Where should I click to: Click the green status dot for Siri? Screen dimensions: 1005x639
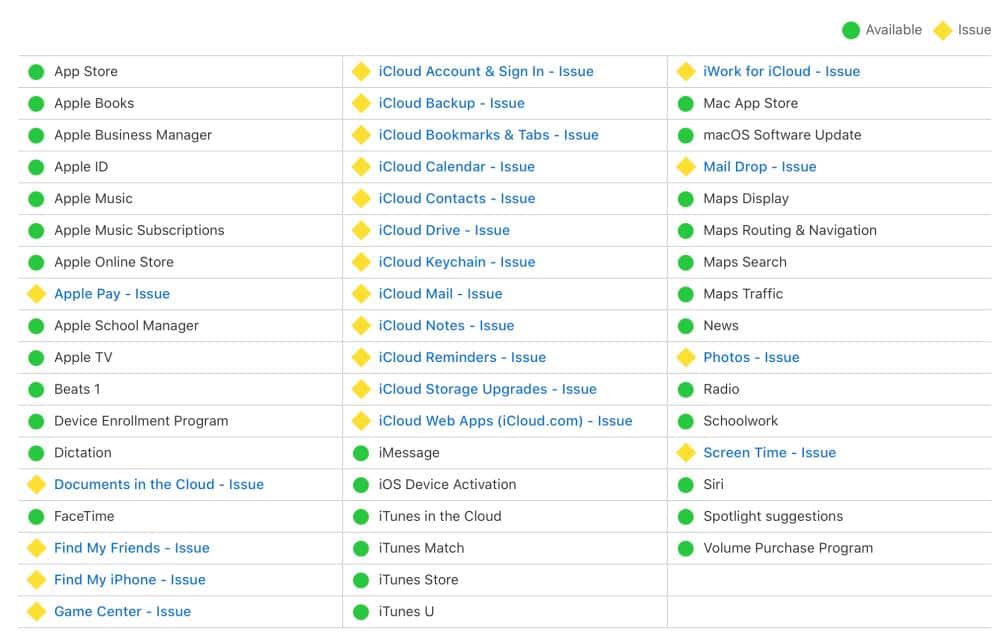pyautogui.click(x=686, y=485)
